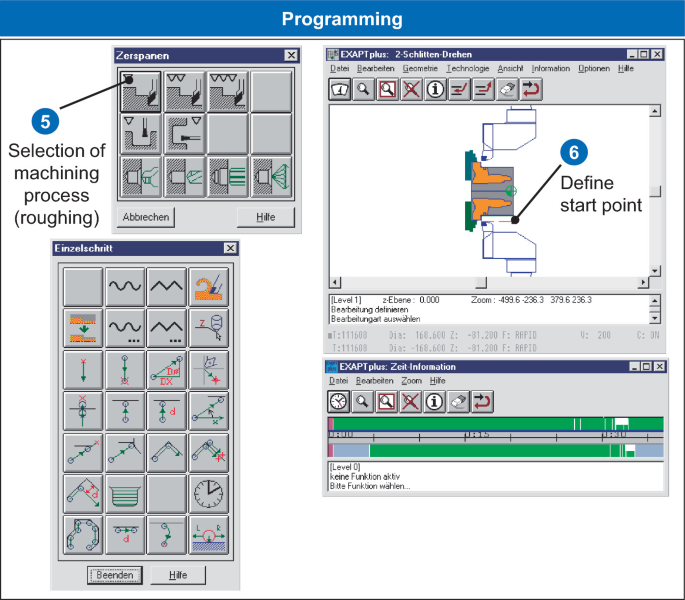Click the up arrow of drawing vertical scrollbar

(x=655, y=111)
